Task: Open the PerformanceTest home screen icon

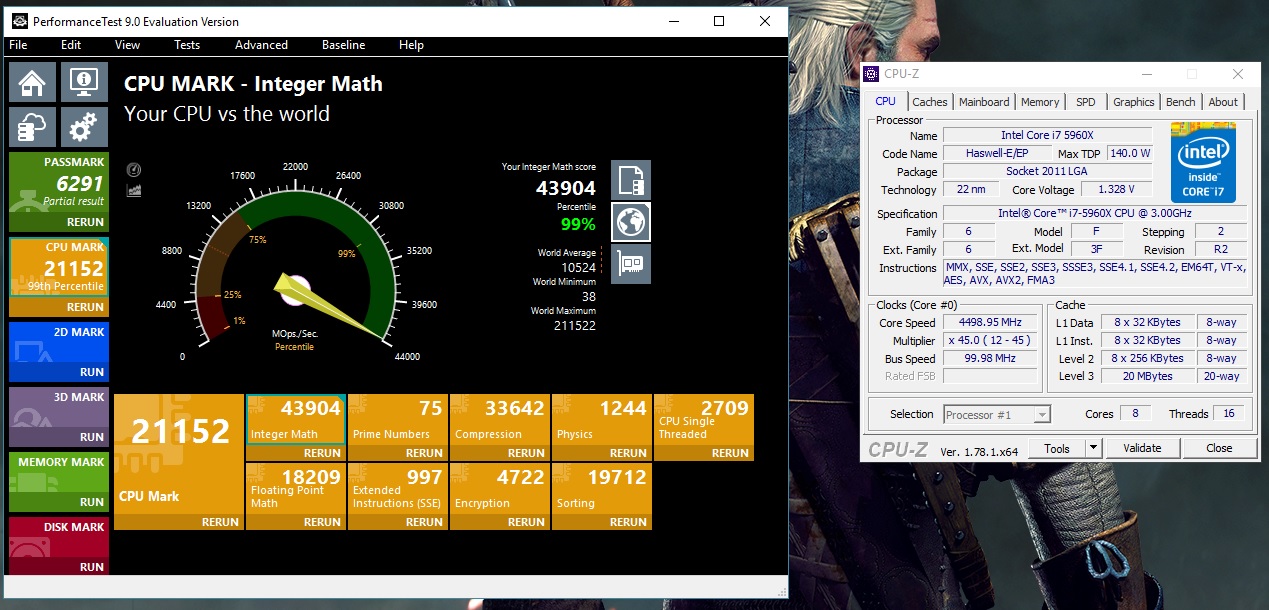Action: coord(33,82)
